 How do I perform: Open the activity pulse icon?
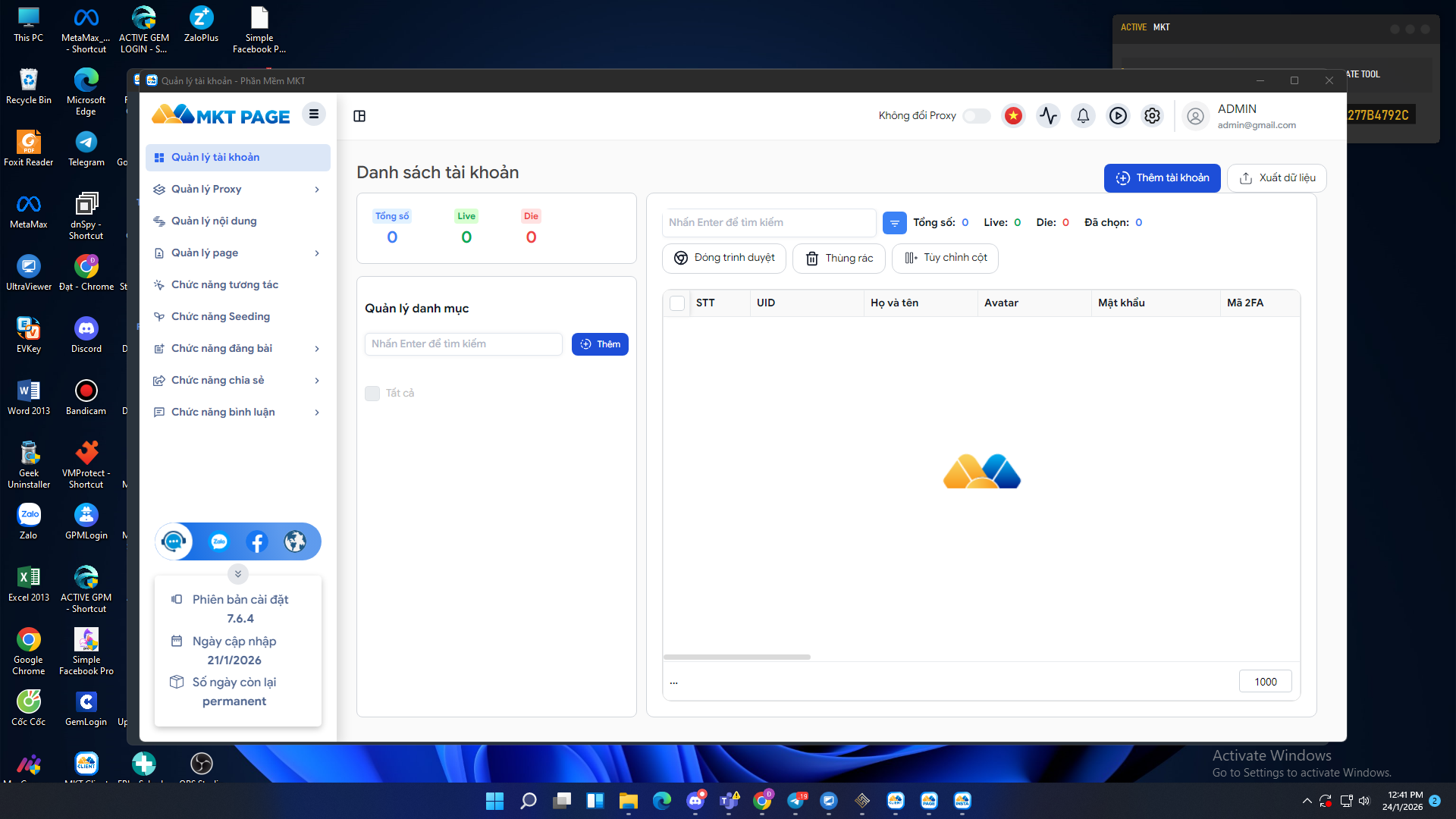coord(1048,116)
